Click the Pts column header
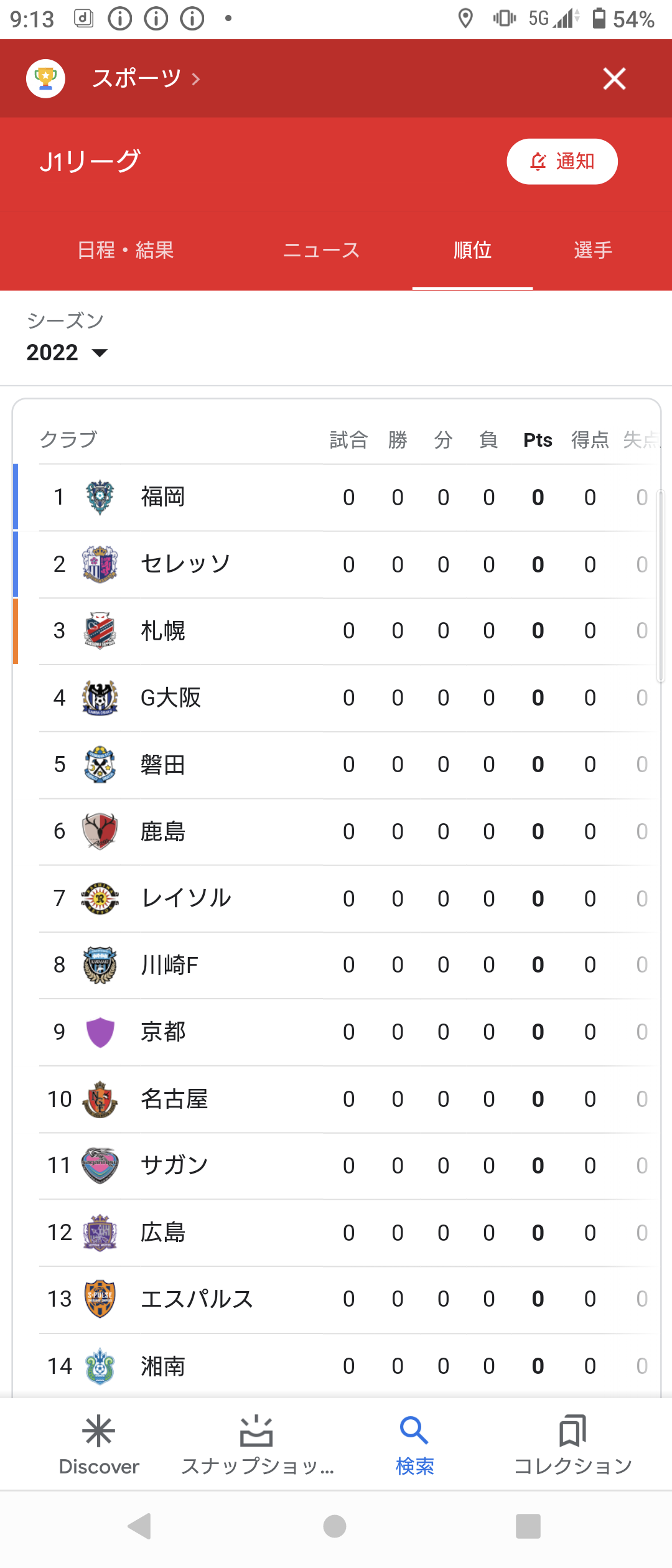 (538, 440)
